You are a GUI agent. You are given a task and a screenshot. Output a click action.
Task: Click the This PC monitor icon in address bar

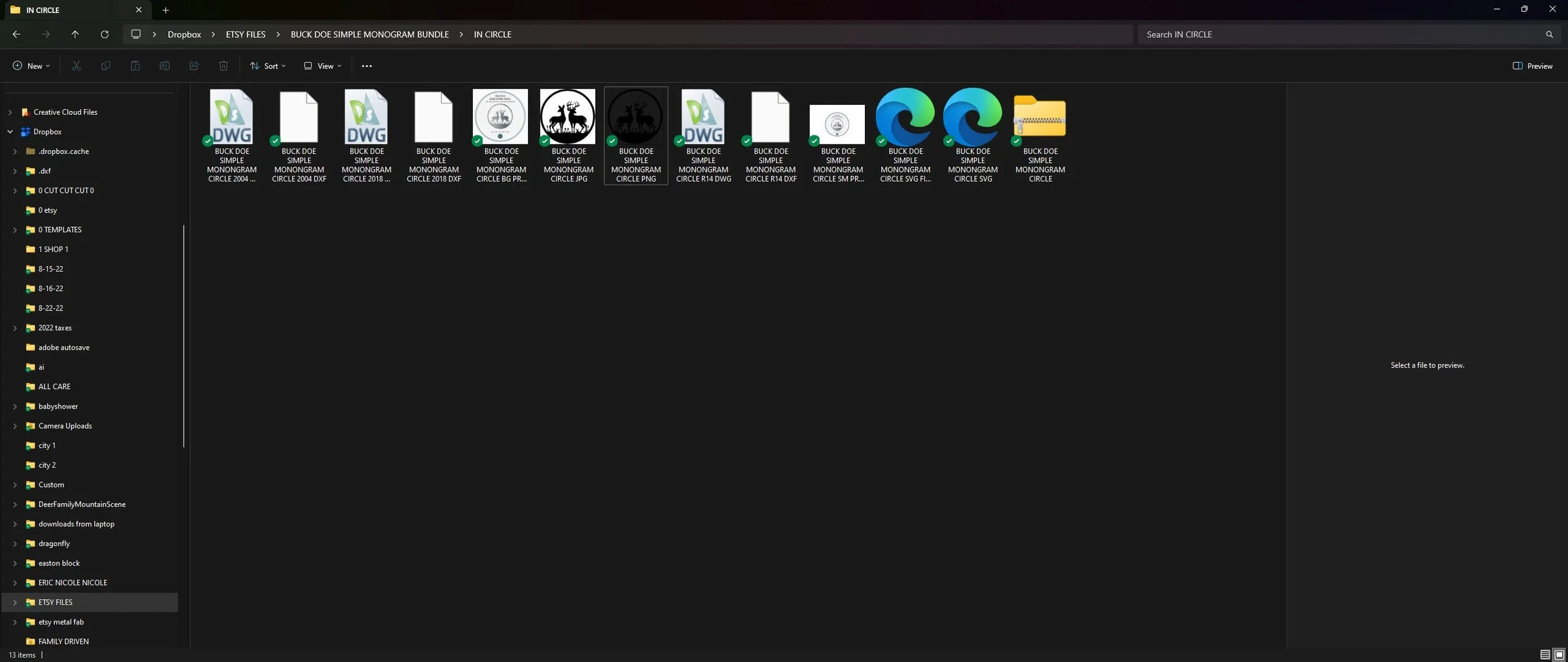pos(135,35)
